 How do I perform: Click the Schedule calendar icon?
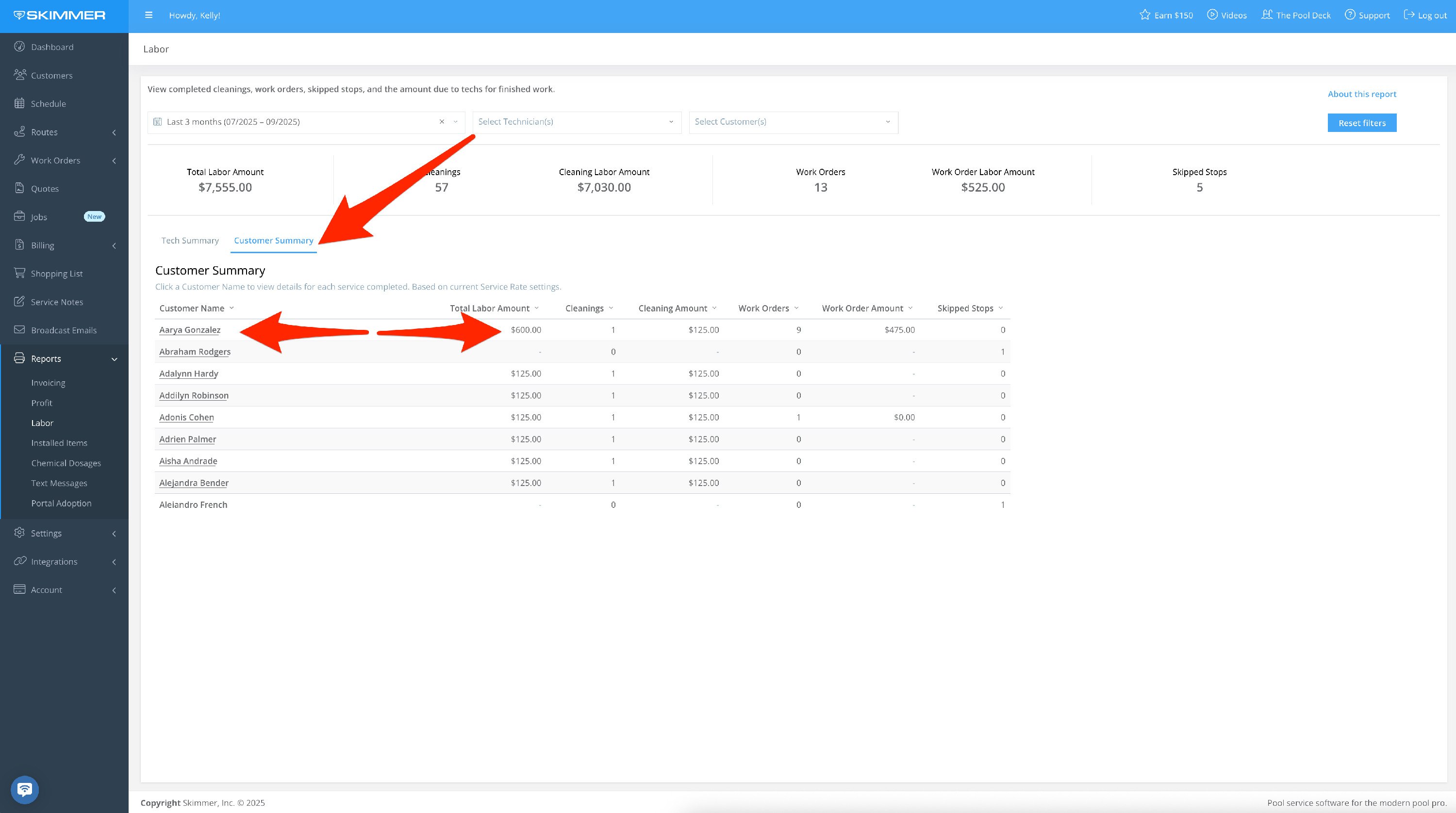pos(20,103)
